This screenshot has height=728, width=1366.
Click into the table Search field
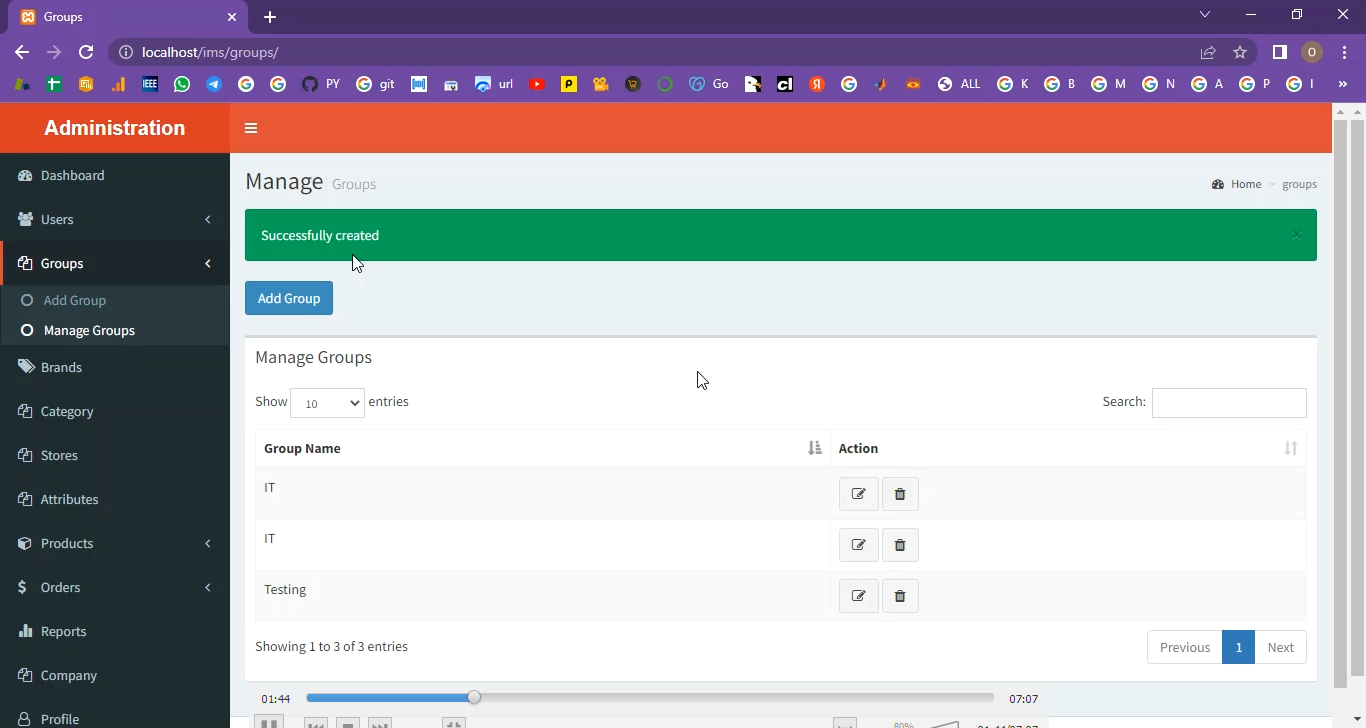1228,402
